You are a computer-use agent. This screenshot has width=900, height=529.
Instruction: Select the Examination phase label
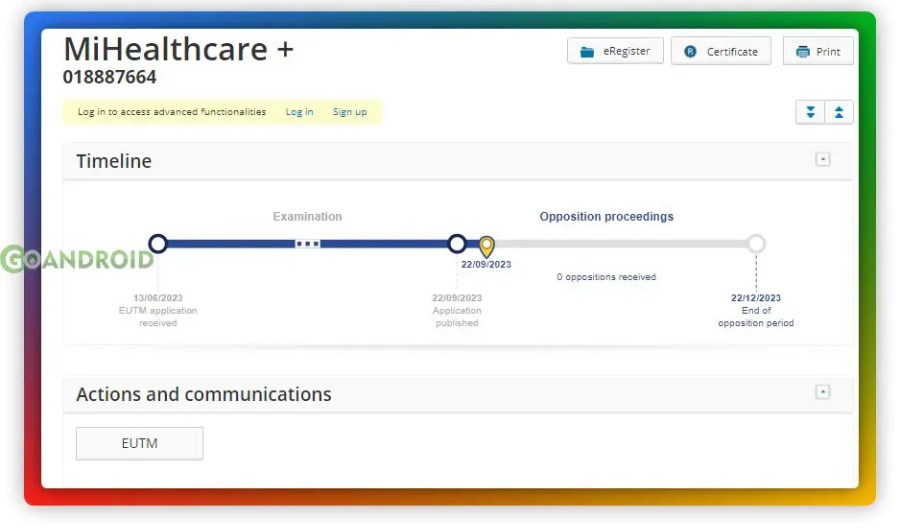coord(307,216)
